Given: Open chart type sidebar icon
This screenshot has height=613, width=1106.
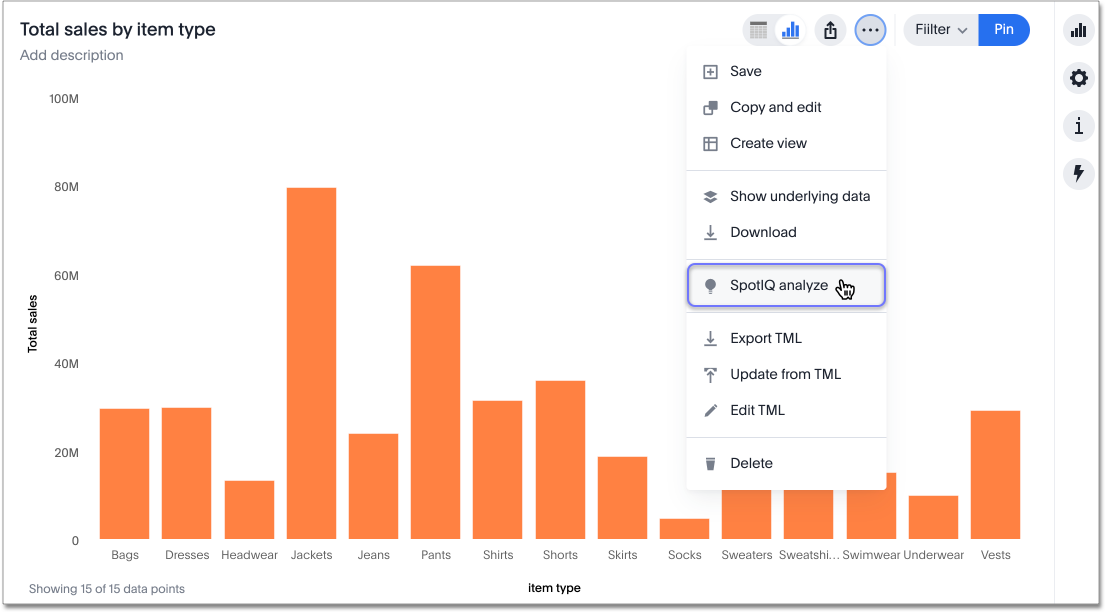Looking at the screenshot, I should (1078, 30).
